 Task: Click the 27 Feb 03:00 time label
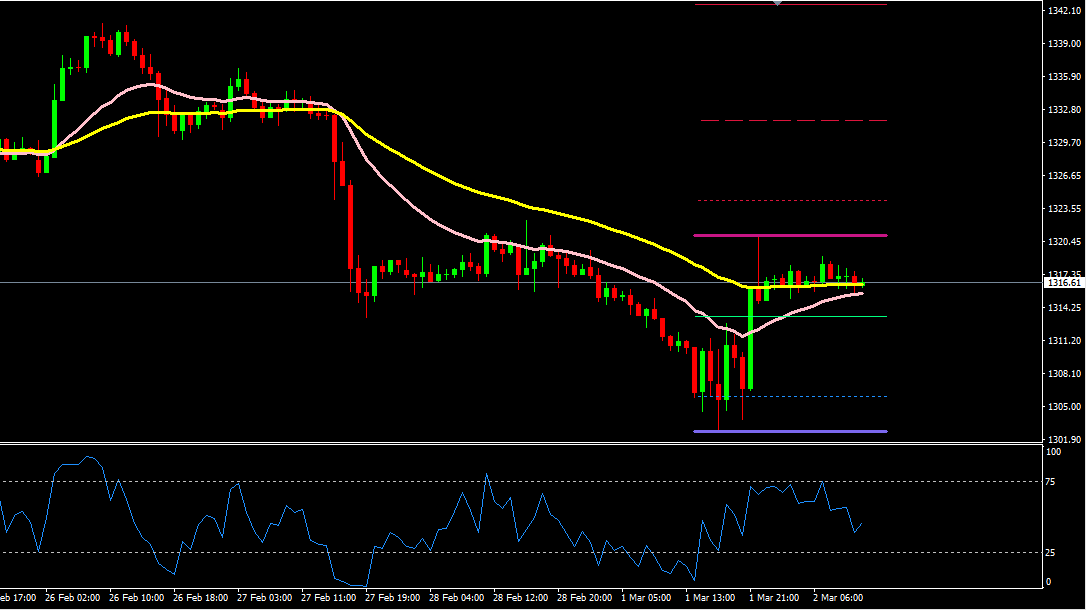pos(265,598)
